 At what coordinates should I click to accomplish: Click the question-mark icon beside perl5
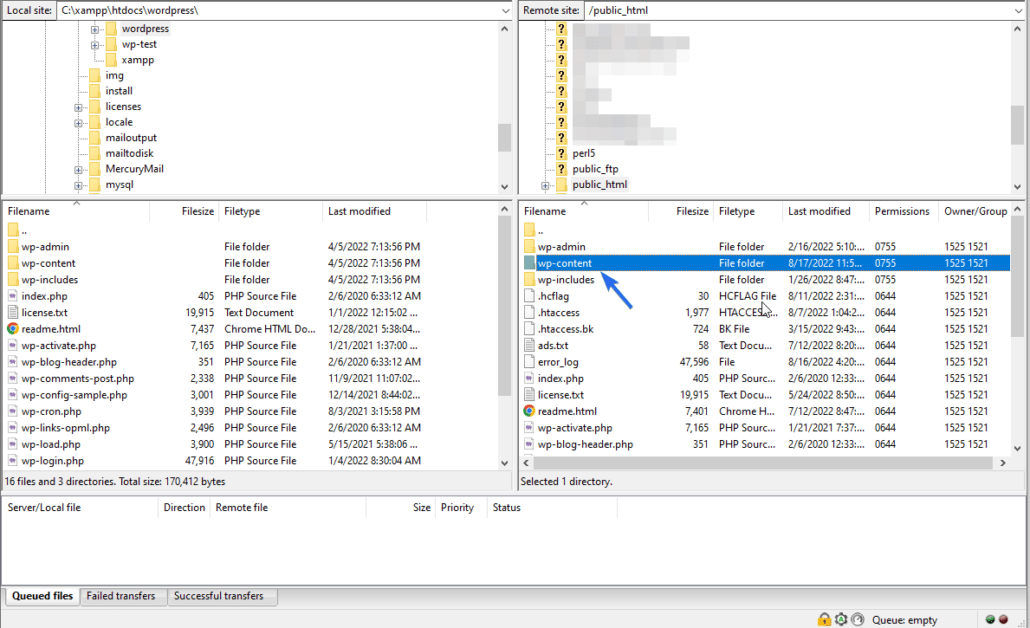point(562,153)
